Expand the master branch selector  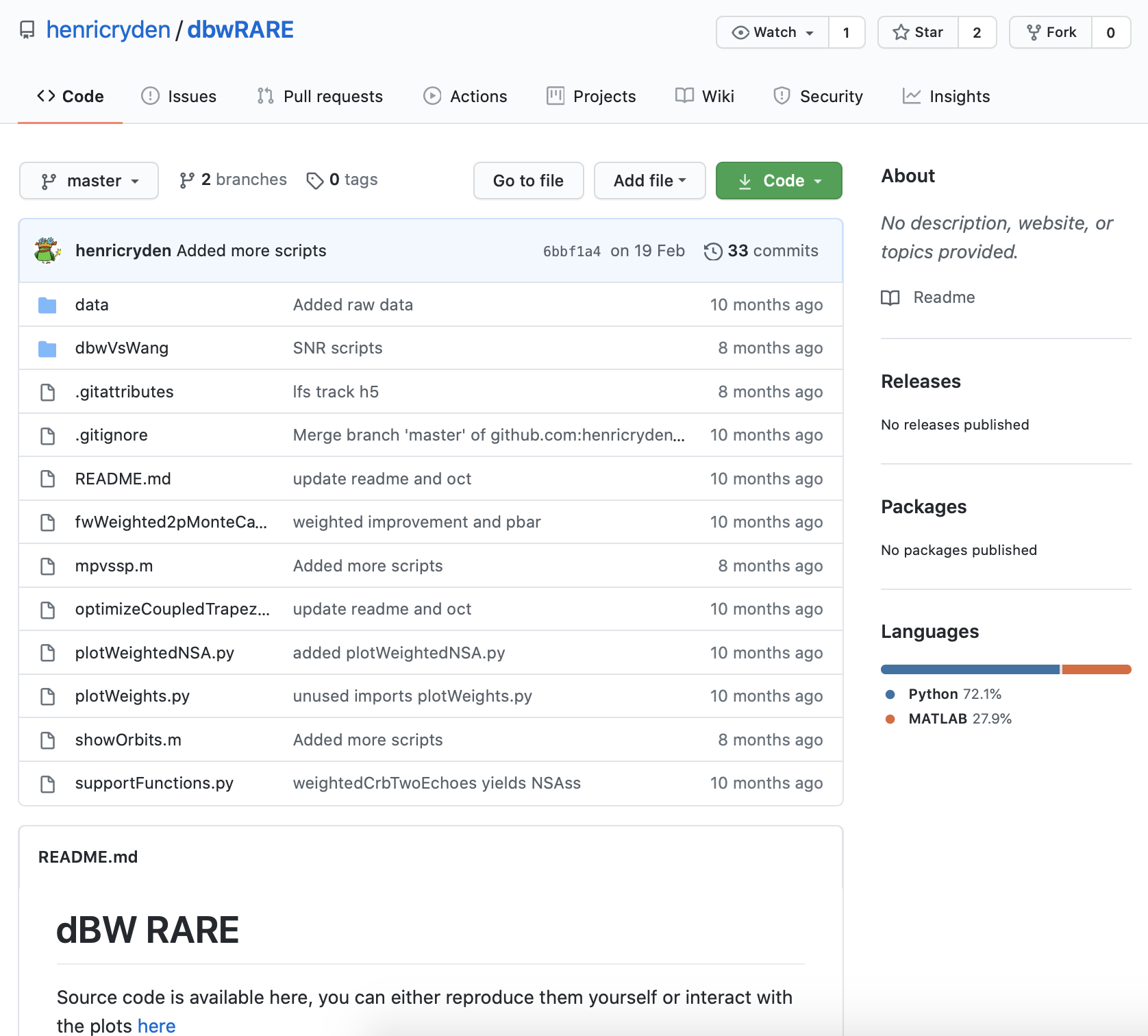[89, 181]
